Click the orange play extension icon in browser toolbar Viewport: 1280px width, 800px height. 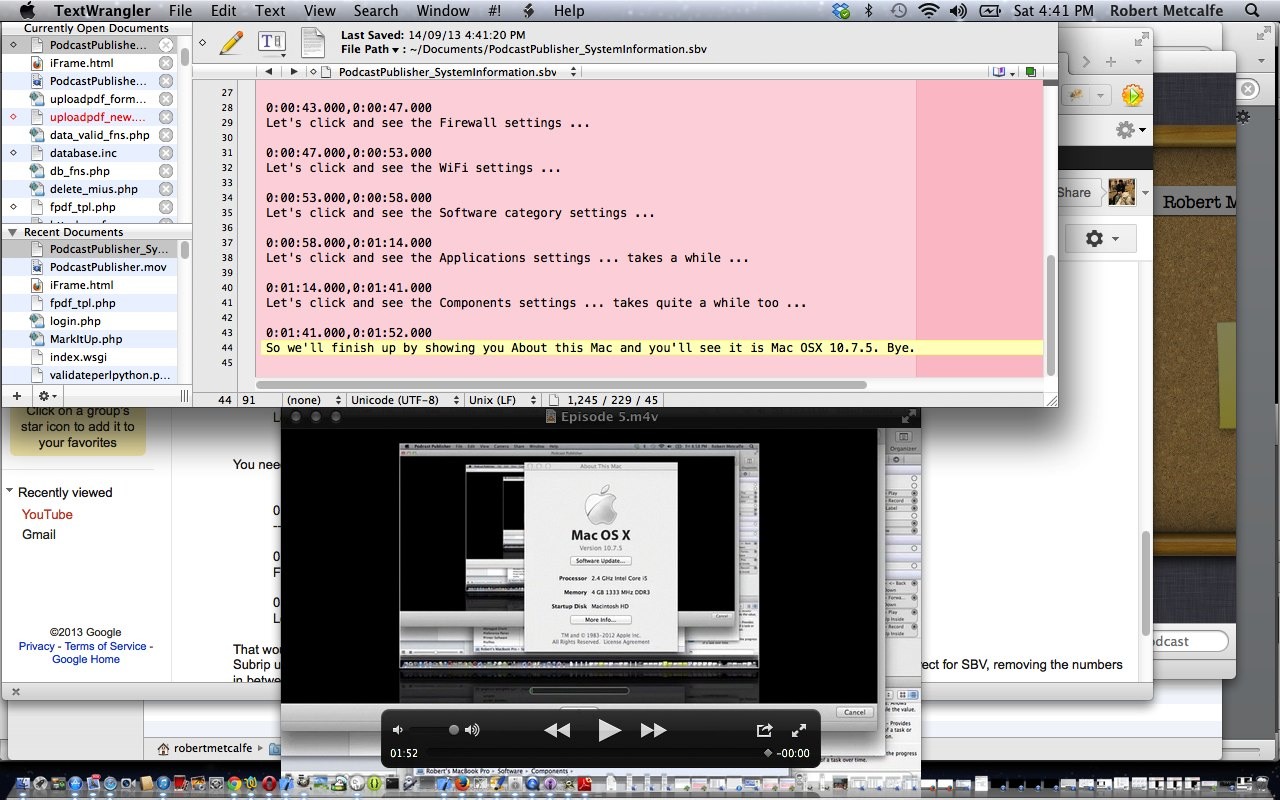(x=1132, y=95)
